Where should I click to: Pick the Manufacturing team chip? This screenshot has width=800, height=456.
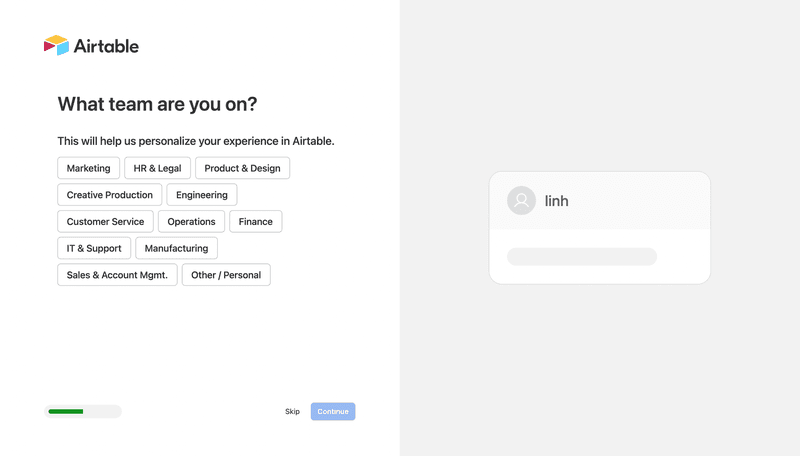[176, 248]
